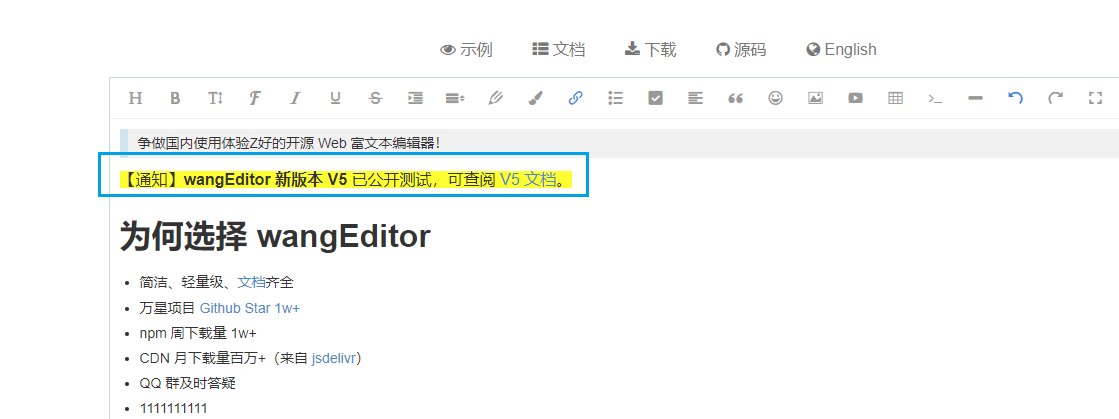Redo the last edit

pyautogui.click(x=1055, y=99)
